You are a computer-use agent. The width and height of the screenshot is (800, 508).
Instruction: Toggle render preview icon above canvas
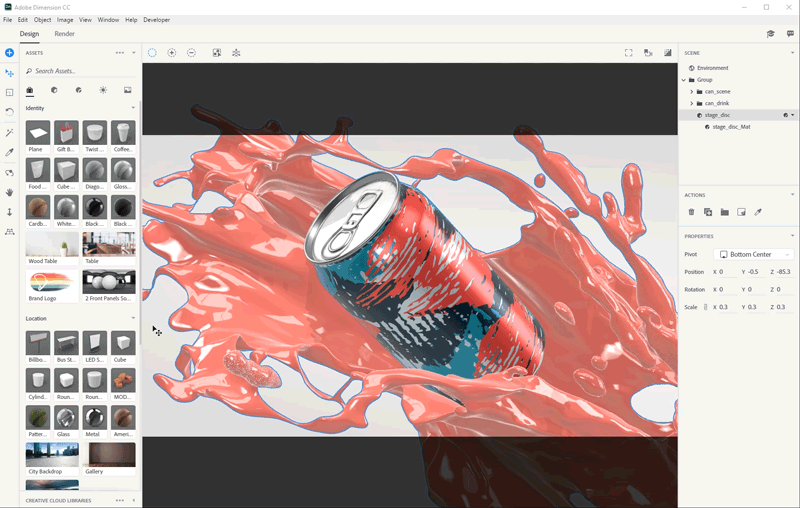(x=668, y=53)
